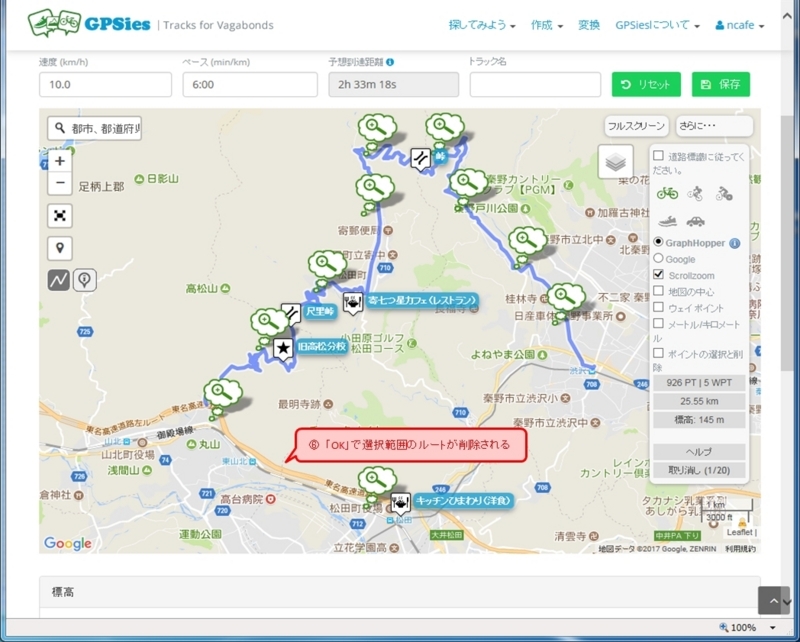
Task: Select the Google routing radio button
Action: [x=658, y=258]
